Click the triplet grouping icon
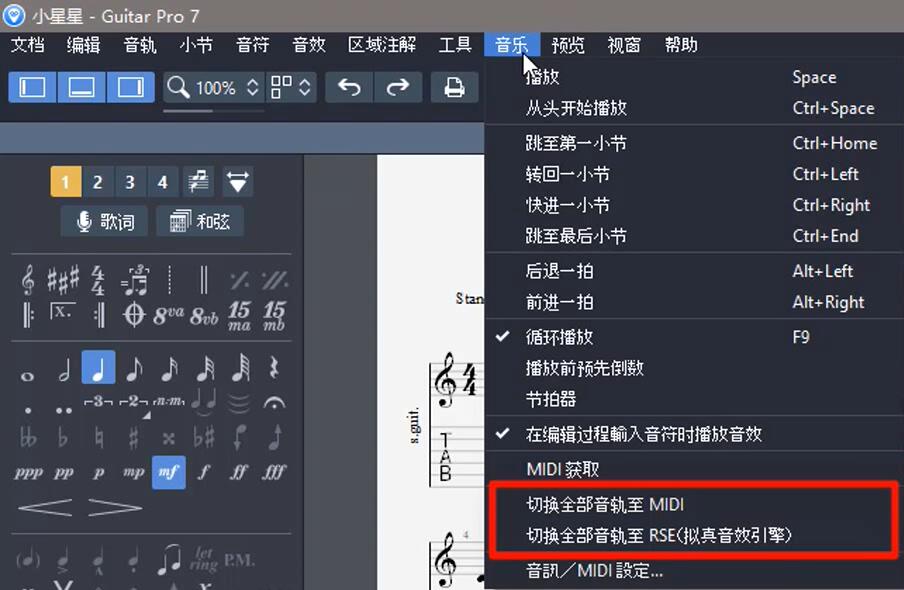Image resolution: width=904 pixels, height=590 pixels. 97,401
